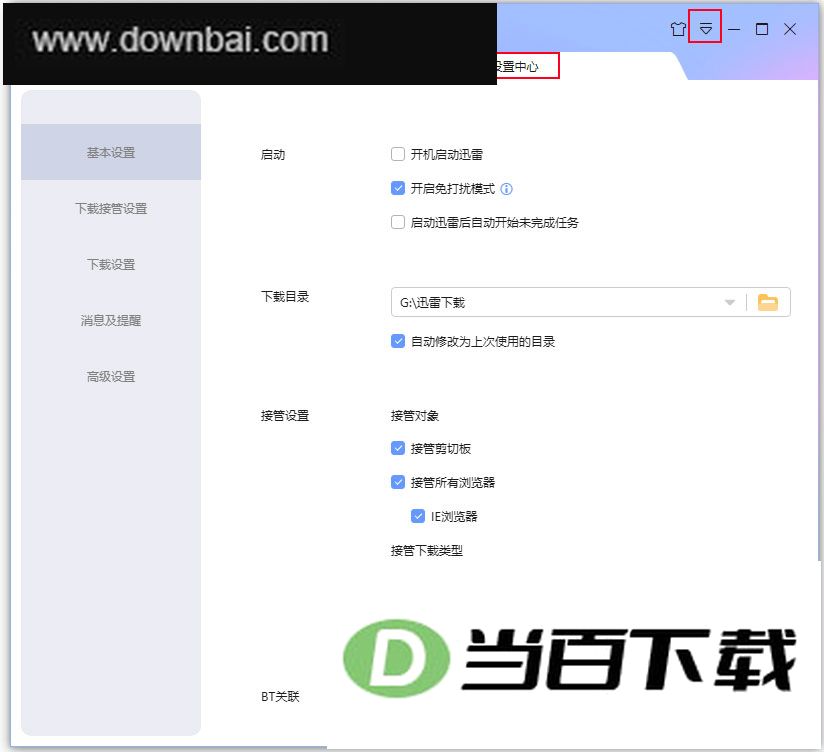Screen dimensions: 824x752
Task: Click the info icon beside 开启免打扰模式
Action: click(x=506, y=189)
